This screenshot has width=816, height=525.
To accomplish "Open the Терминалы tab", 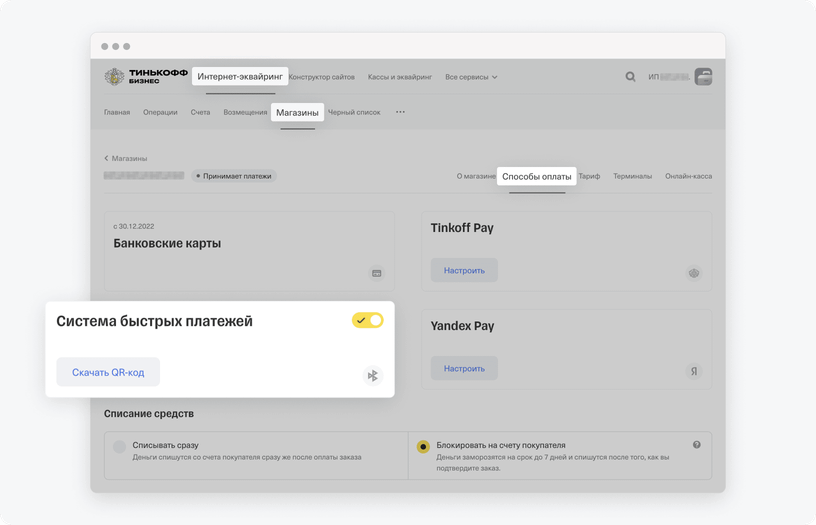I will (632, 176).
